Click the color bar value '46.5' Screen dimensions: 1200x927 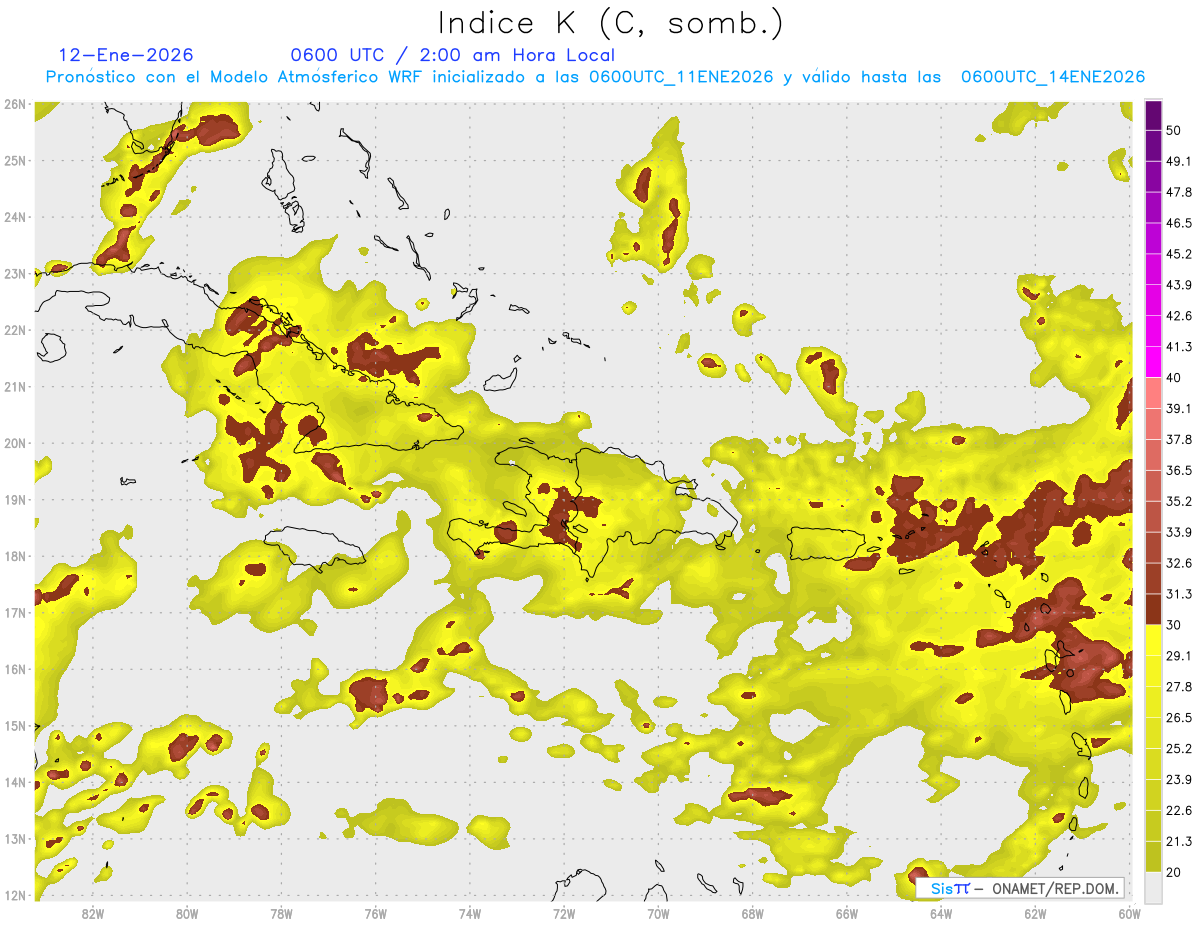click(1178, 223)
